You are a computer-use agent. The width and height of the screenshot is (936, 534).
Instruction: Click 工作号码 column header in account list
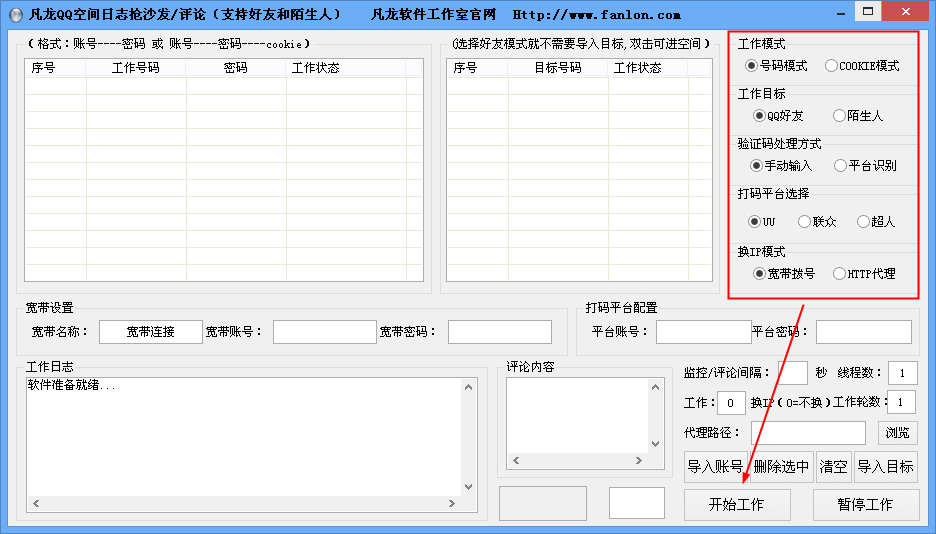(x=136, y=68)
